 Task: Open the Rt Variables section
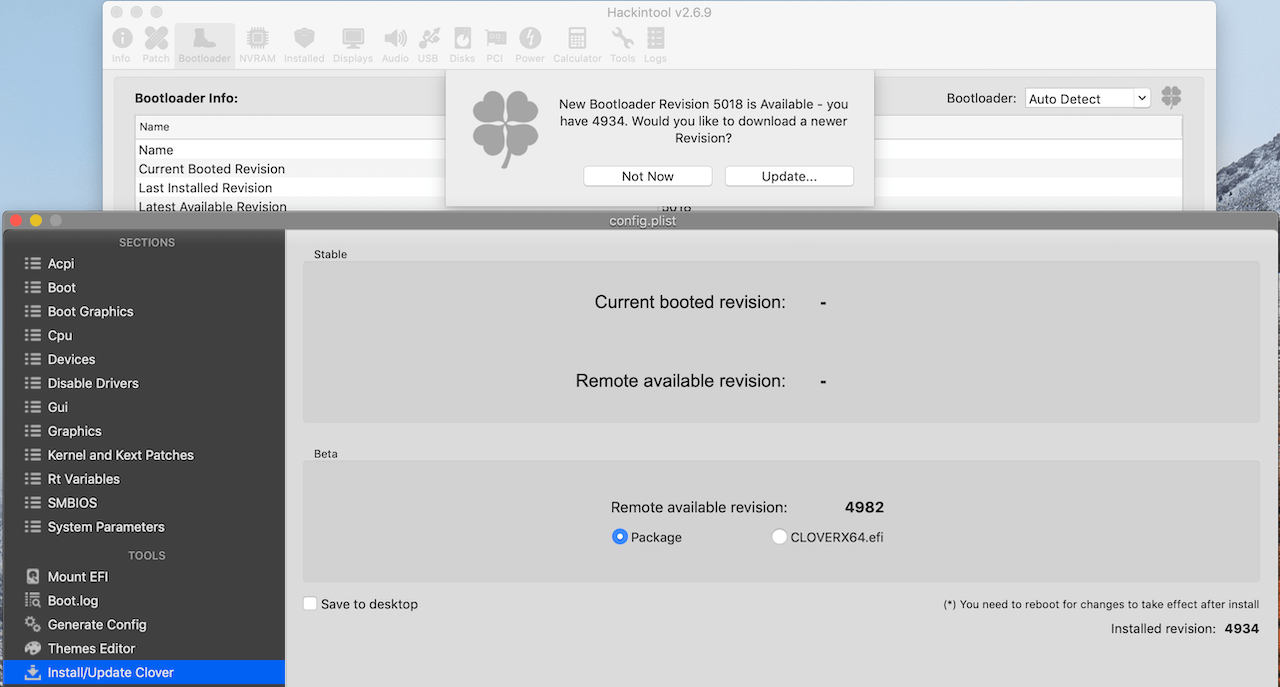(x=144, y=480)
